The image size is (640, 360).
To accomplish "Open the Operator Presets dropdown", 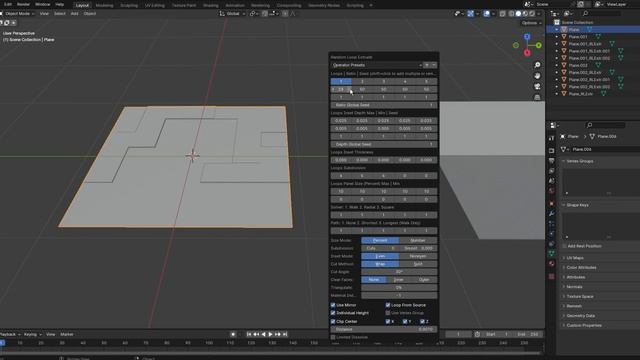I will coord(376,65).
